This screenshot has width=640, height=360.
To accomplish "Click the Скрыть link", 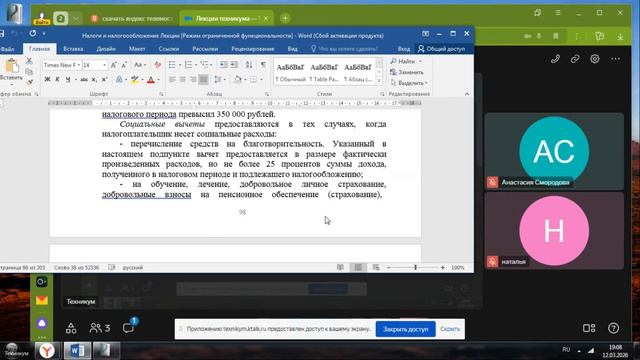I will (450, 329).
